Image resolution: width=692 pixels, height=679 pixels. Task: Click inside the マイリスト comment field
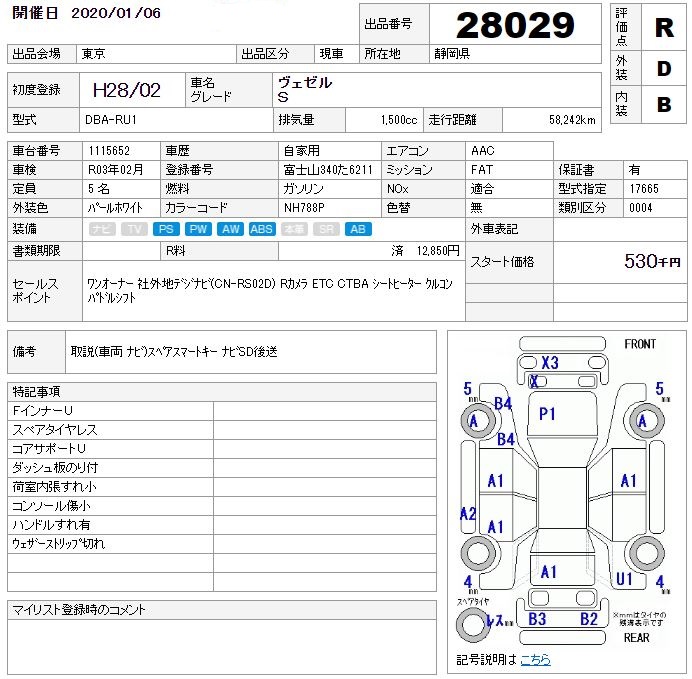[x=222, y=645]
